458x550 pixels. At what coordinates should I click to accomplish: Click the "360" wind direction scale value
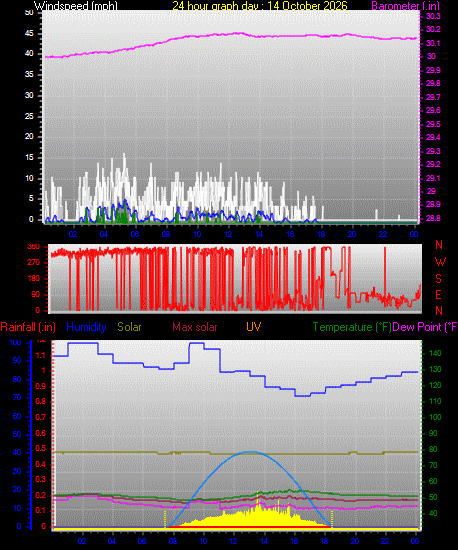[x=34, y=247]
